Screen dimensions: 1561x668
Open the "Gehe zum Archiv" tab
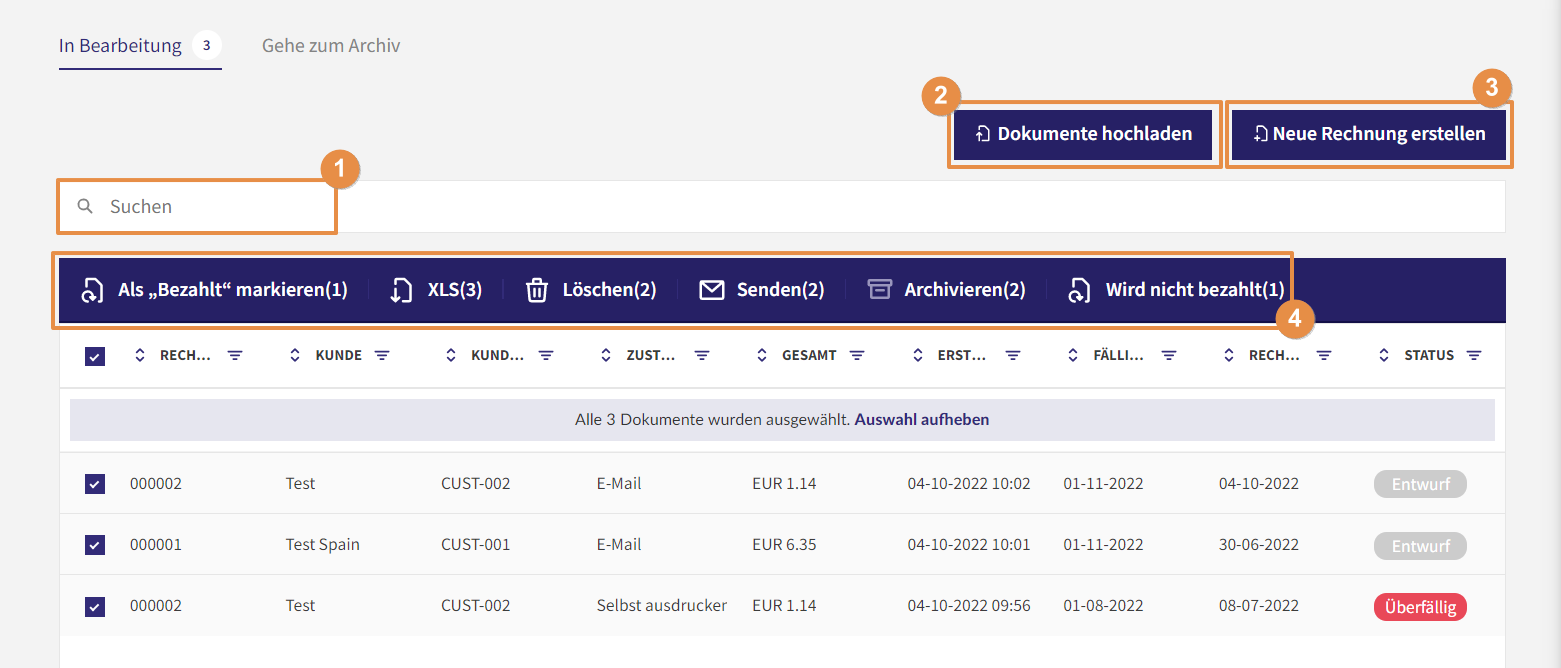click(331, 46)
